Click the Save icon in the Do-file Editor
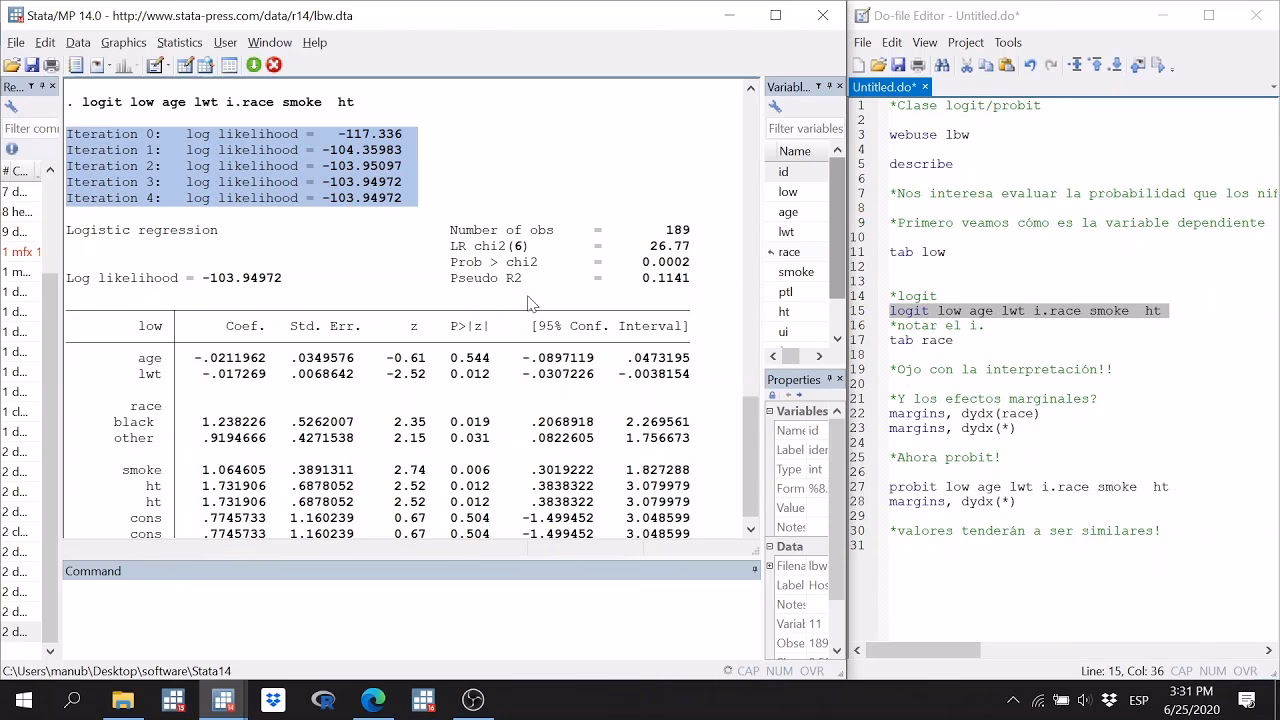This screenshot has width=1280, height=720. tap(898, 65)
